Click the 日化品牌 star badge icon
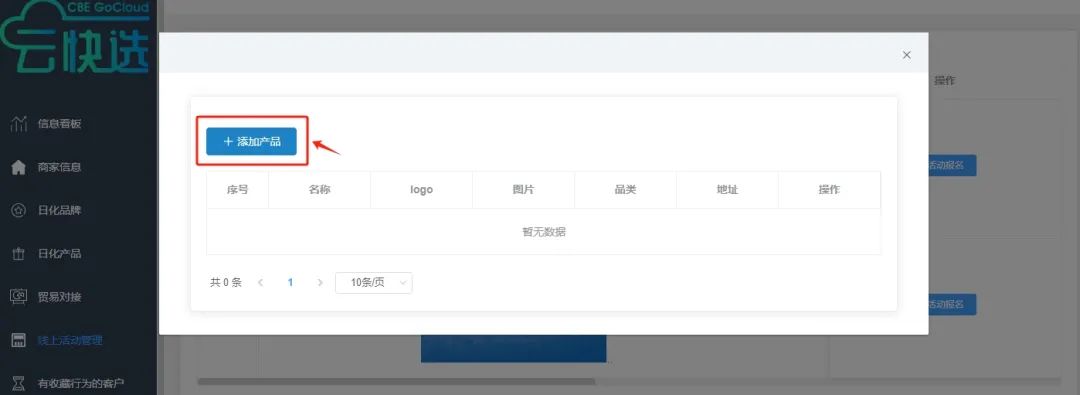Viewport: 1080px width, 395px height. (19, 210)
